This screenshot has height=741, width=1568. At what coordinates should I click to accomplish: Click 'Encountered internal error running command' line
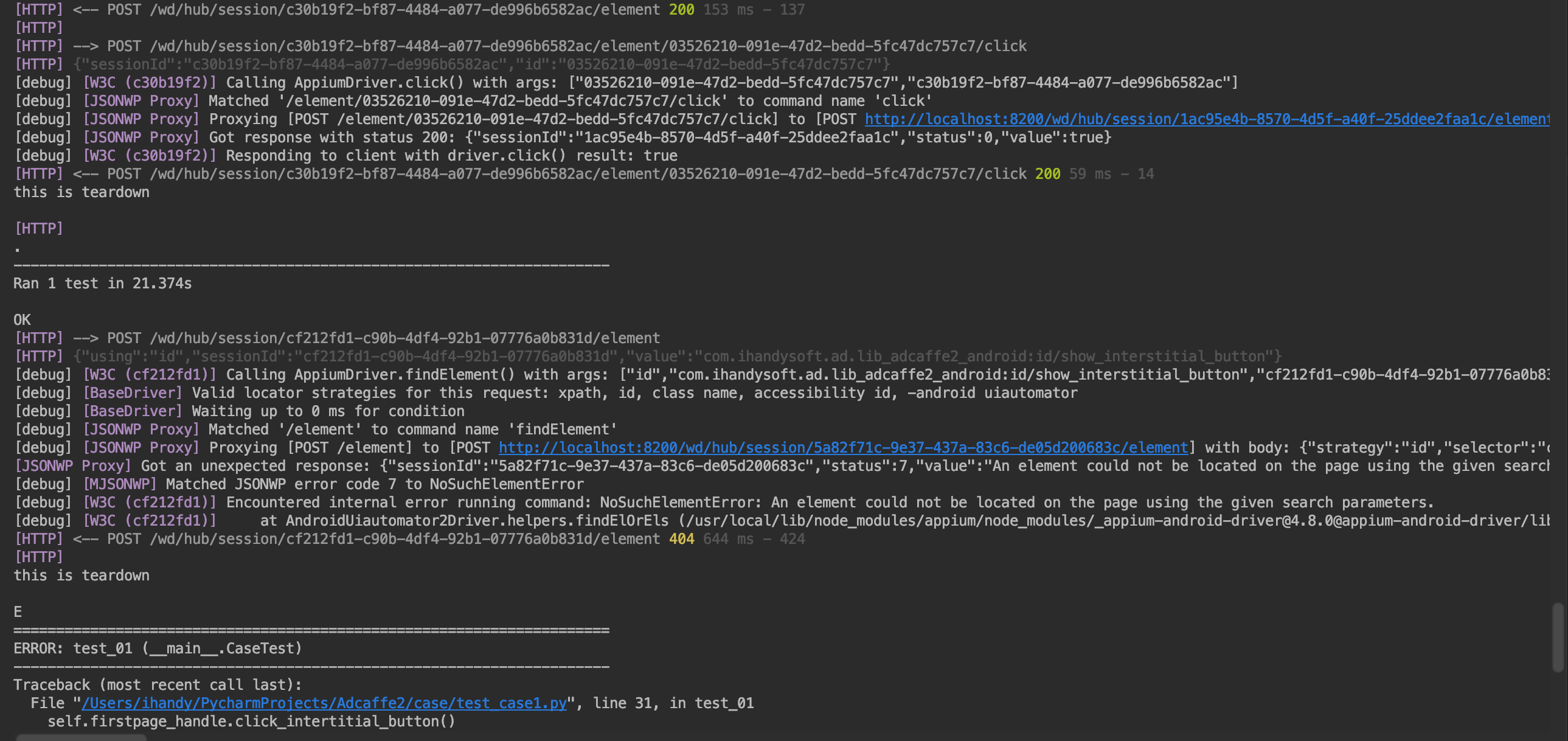(724, 503)
